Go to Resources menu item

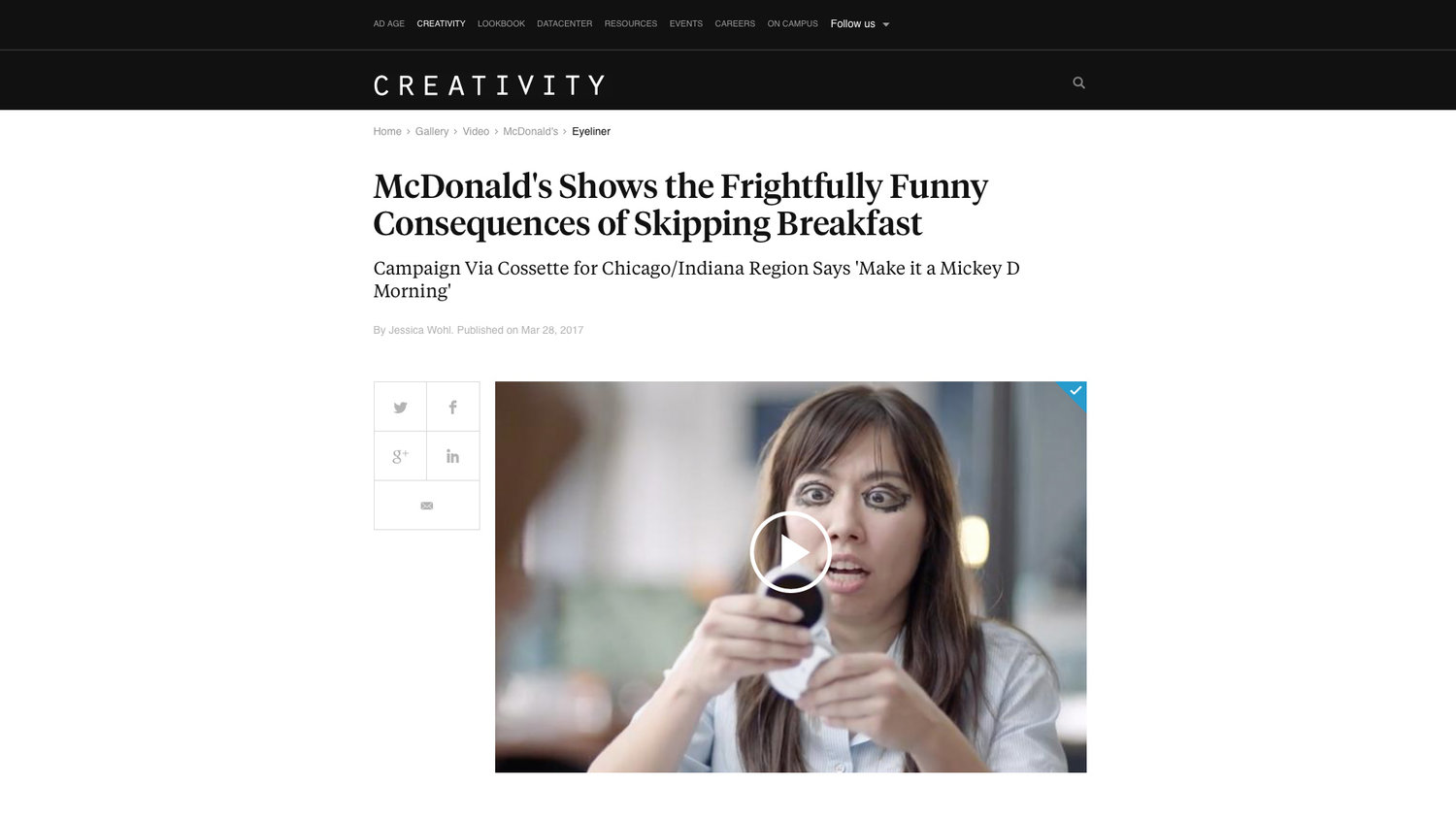(631, 24)
